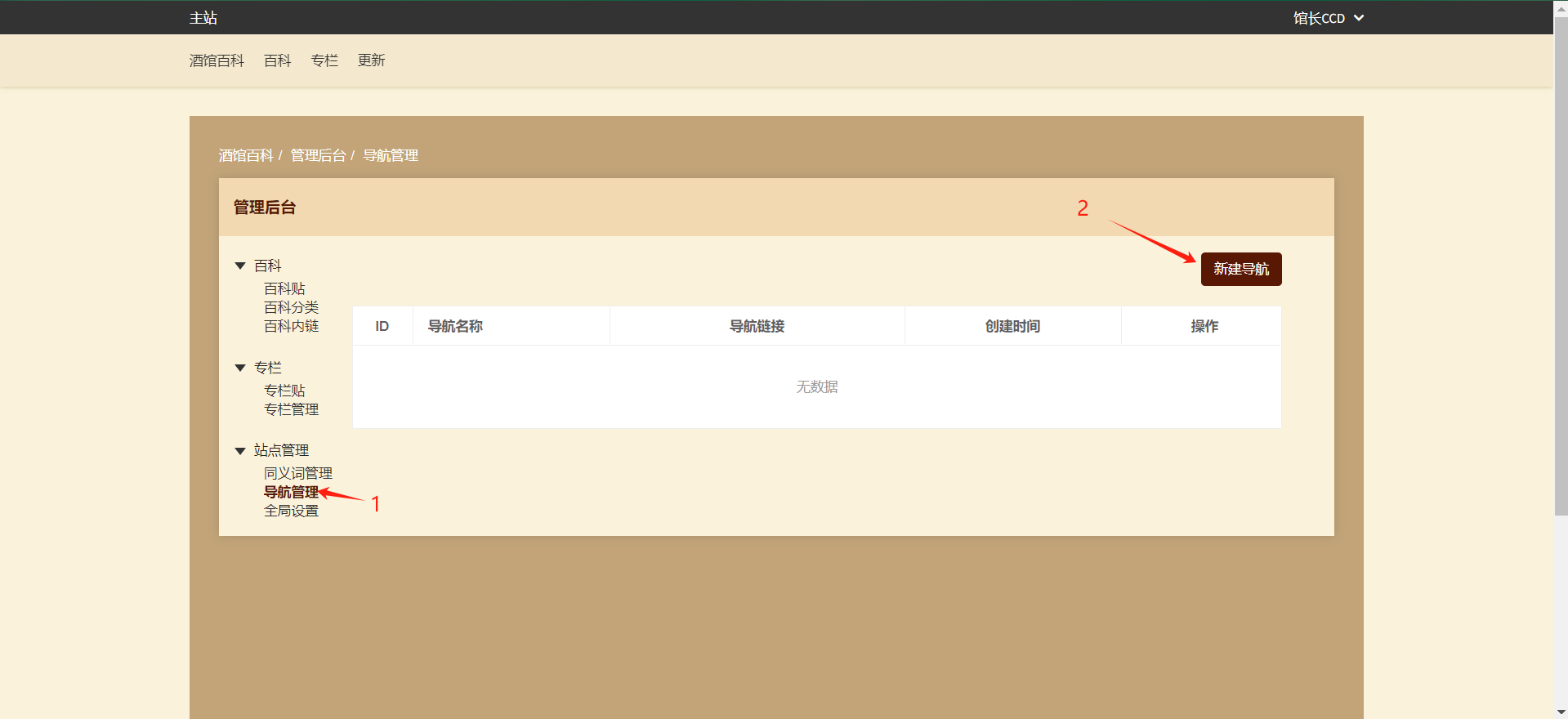Open 专栏贴 in the sidebar
The width and height of the screenshot is (1568, 719).
click(x=284, y=391)
